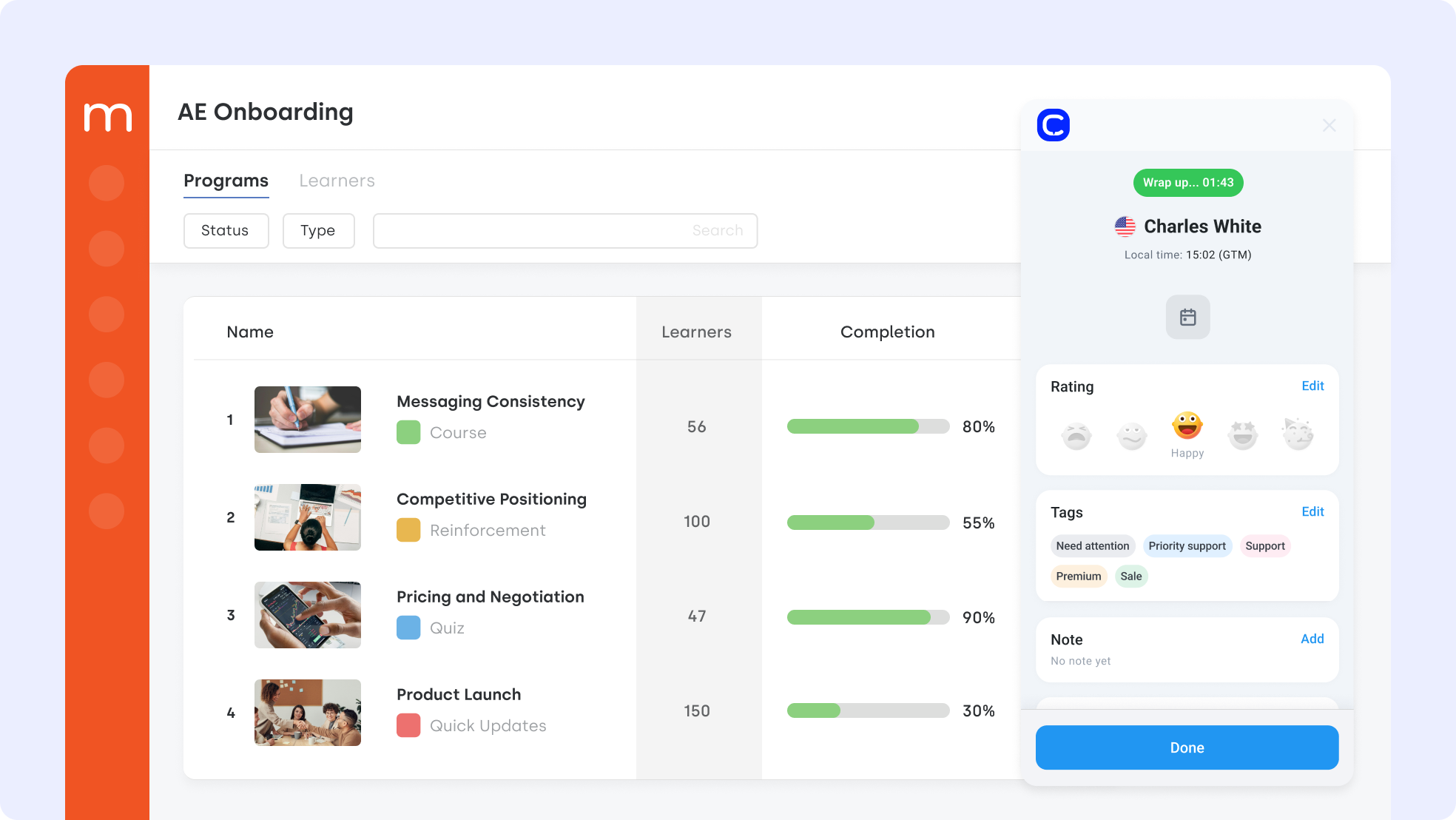Open the Status filter dropdown

pos(226,231)
